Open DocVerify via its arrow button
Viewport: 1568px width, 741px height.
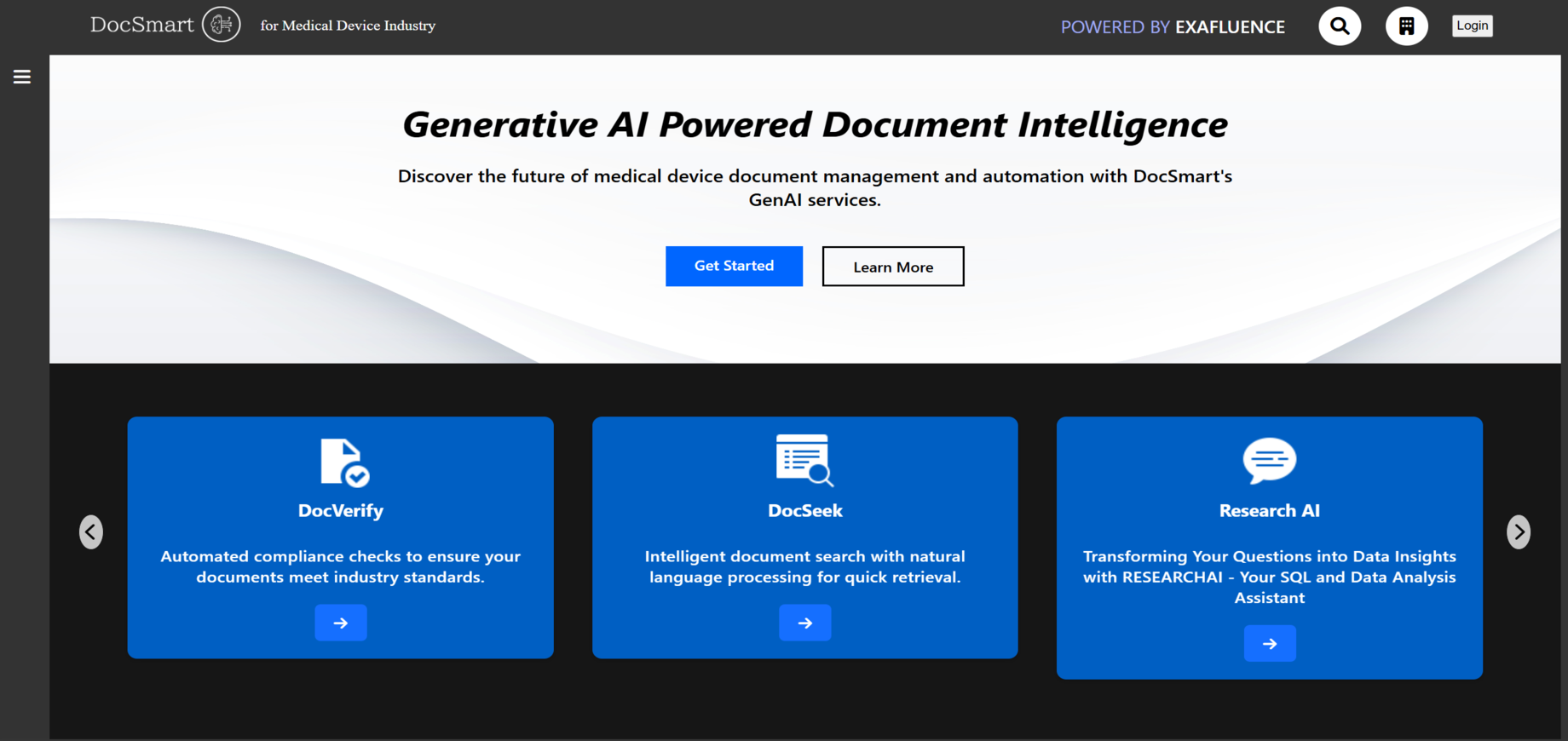(341, 623)
